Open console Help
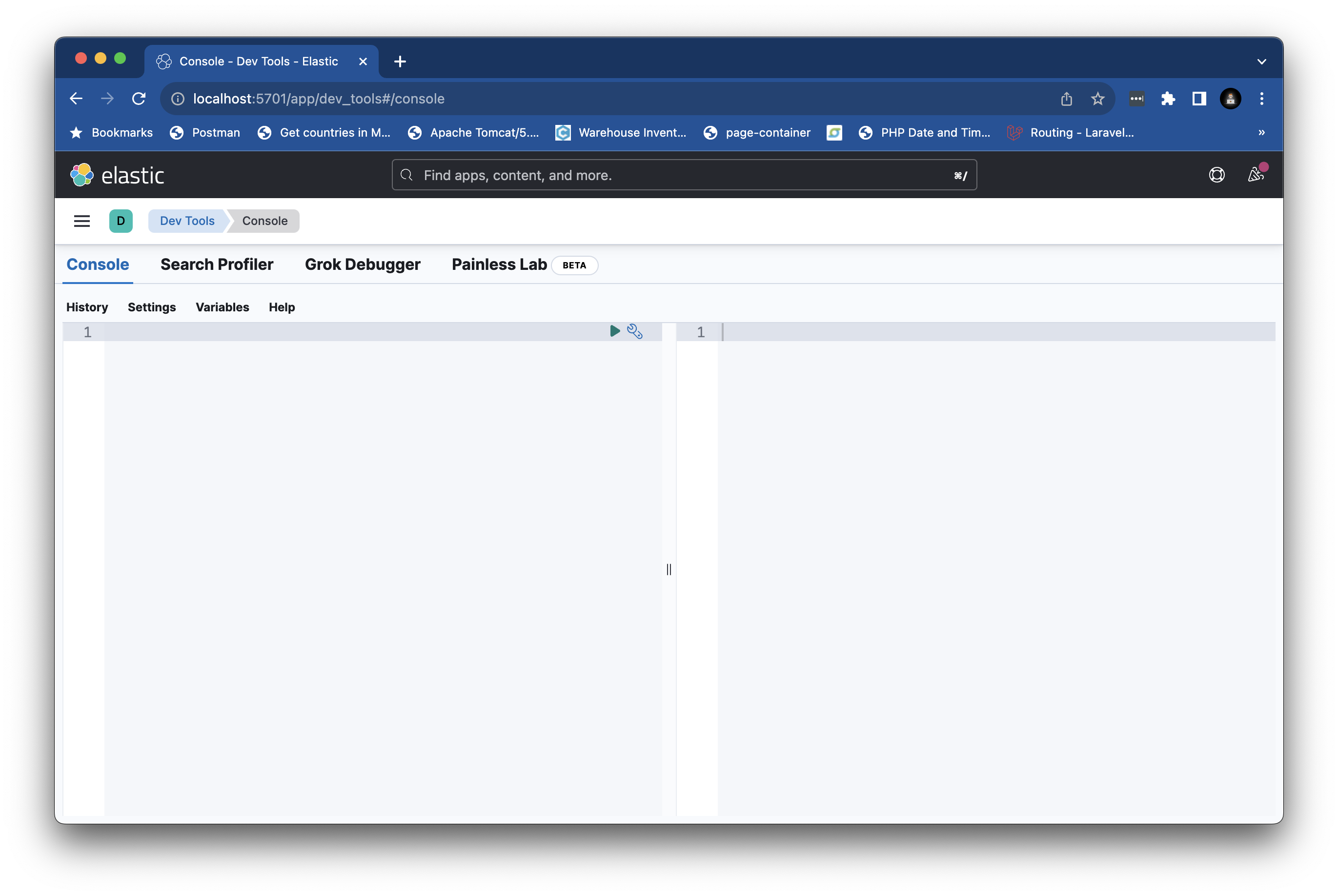 [282, 307]
